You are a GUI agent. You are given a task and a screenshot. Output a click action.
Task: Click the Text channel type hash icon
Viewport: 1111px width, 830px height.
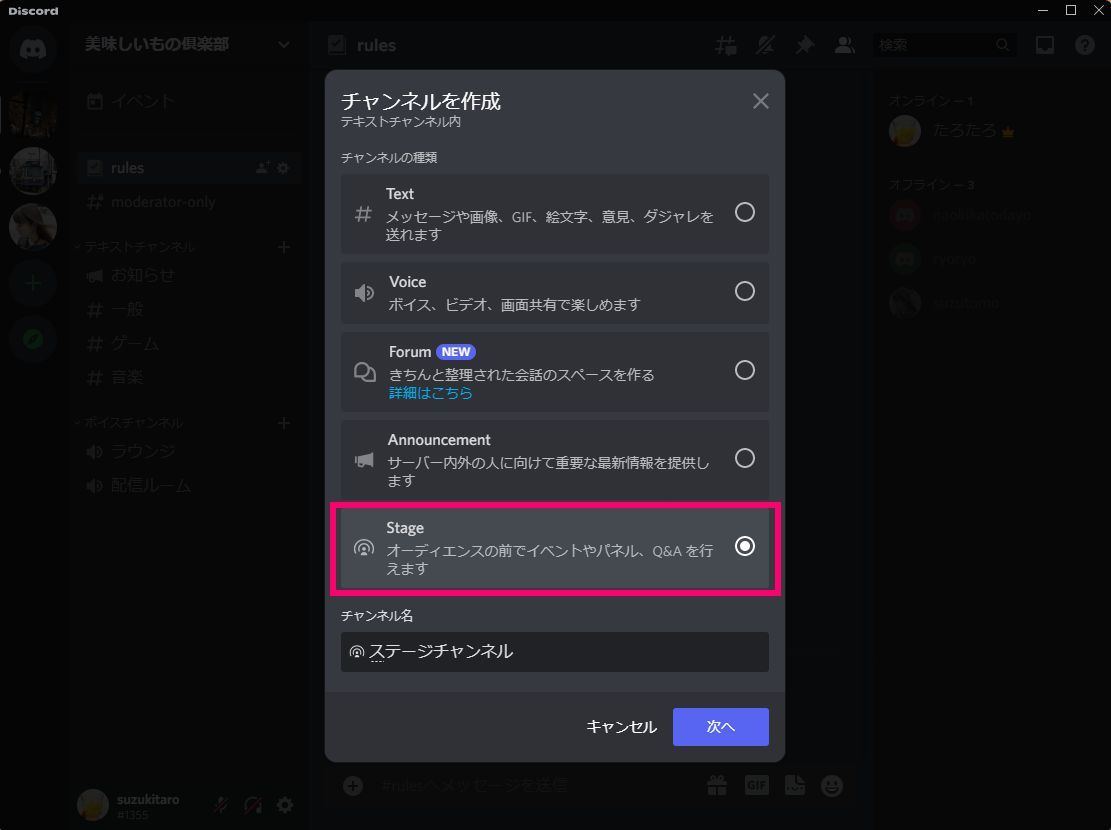click(x=363, y=213)
